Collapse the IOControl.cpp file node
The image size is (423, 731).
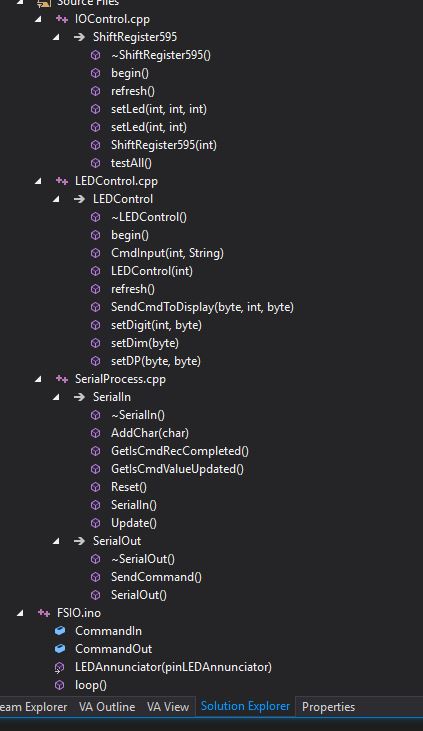coord(38,19)
